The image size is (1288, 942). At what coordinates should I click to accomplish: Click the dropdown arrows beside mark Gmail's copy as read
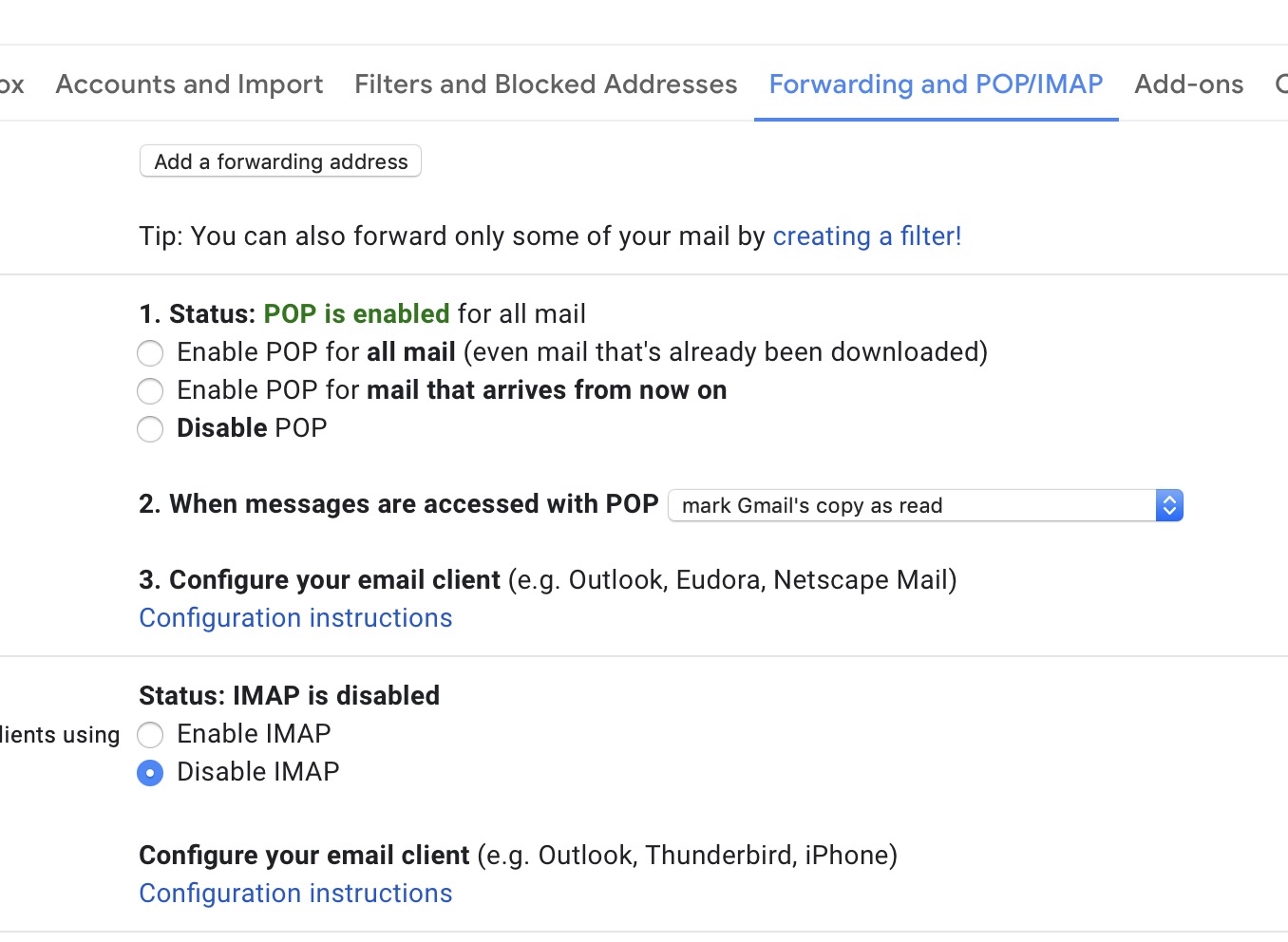[x=1169, y=504]
